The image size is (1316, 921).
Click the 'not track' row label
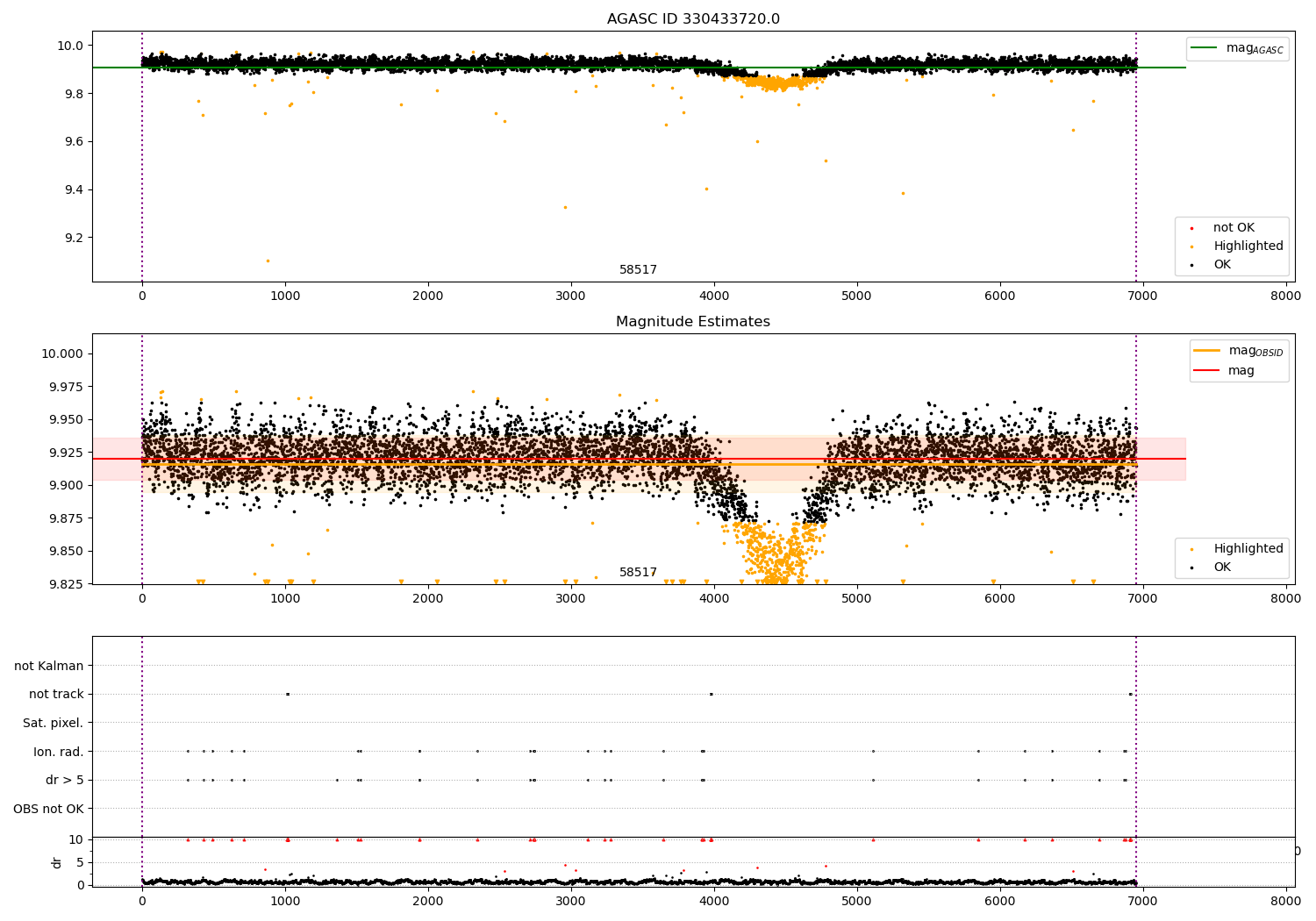56,695
